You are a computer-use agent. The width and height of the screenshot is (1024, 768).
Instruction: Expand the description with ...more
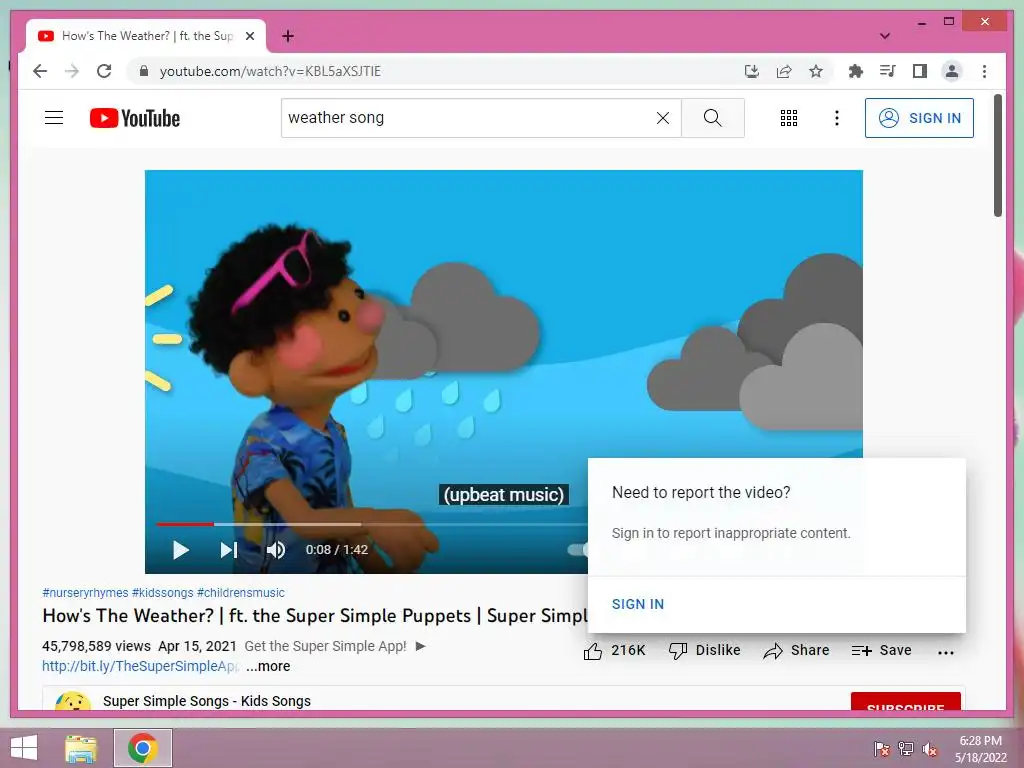pos(268,666)
